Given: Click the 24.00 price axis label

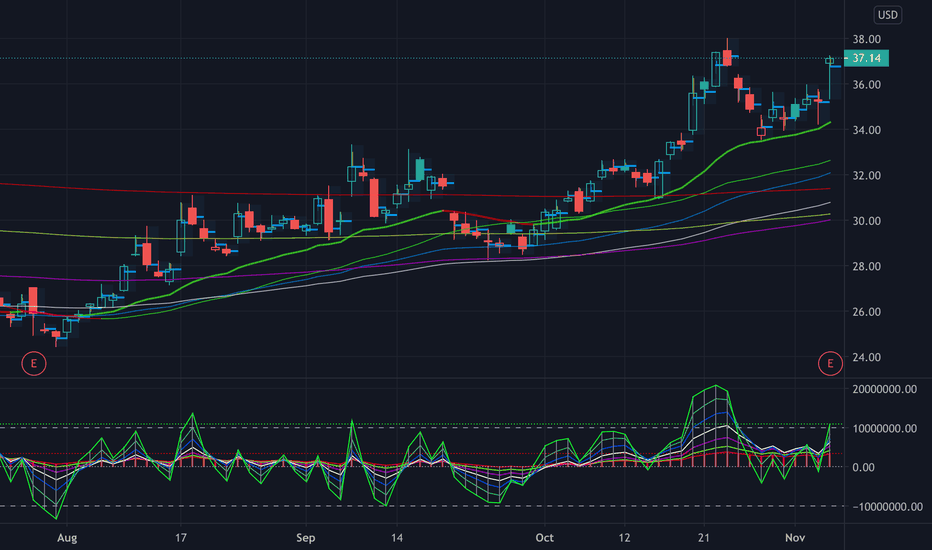Looking at the screenshot, I should pos(867,357).
